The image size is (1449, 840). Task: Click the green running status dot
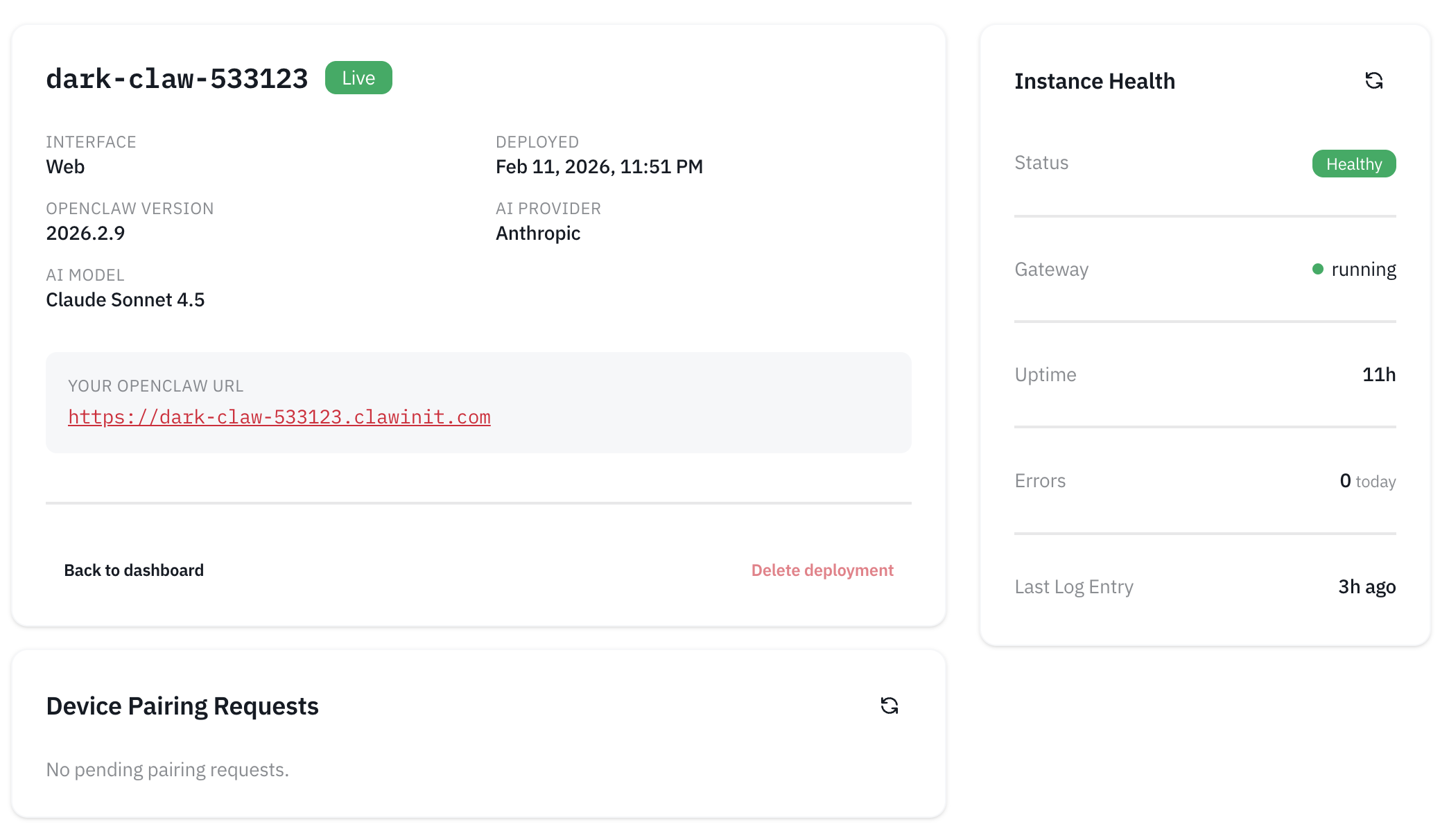click(x=1317, y=270)
